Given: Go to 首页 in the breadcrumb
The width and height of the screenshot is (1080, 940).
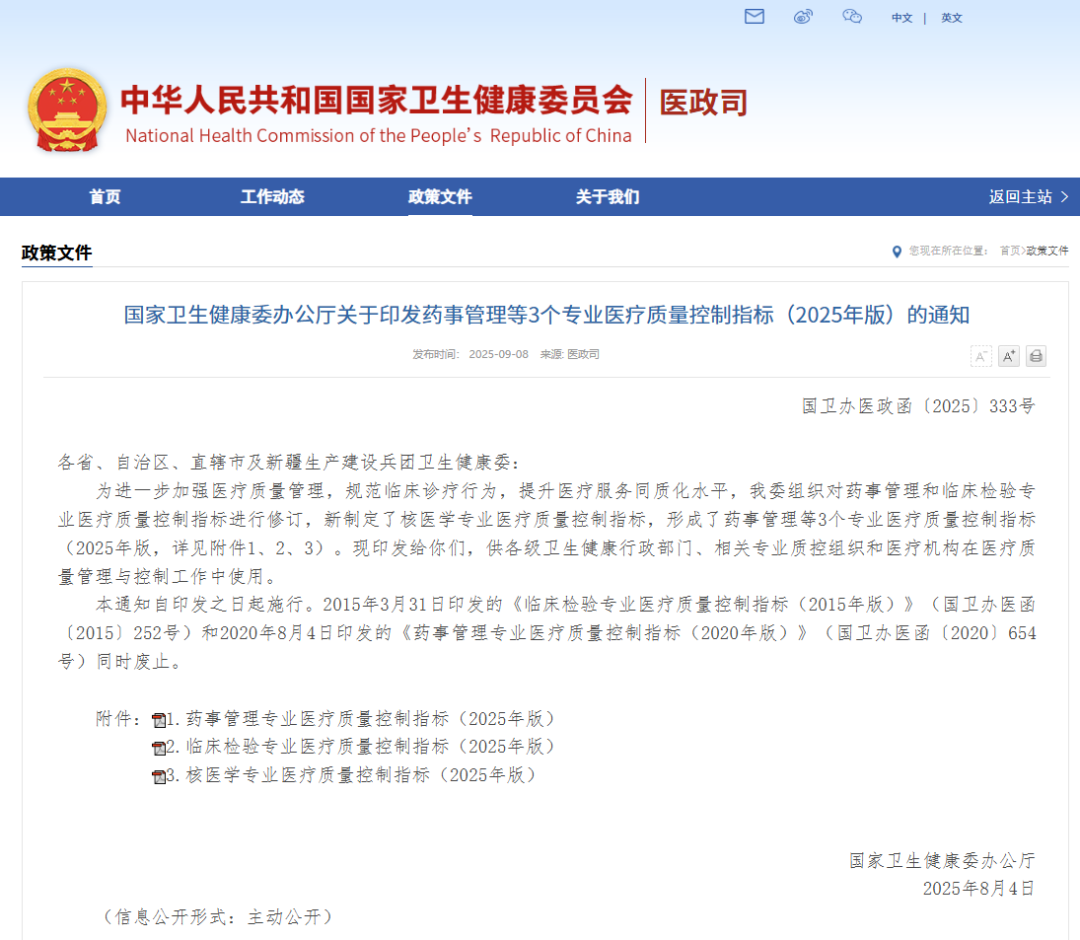Looking at the screenshot, I should click(1010, 251).
